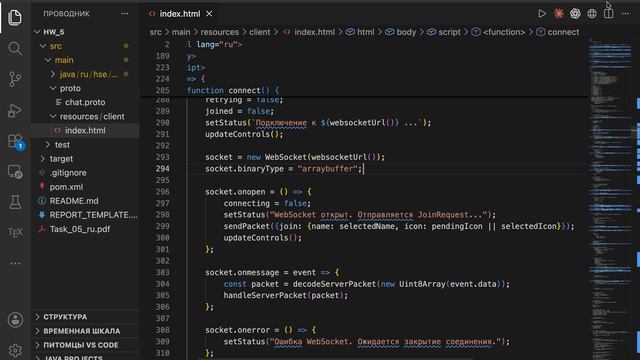
Task: Open Explorer panel More Actions menu
Action: tap(124, 13)
